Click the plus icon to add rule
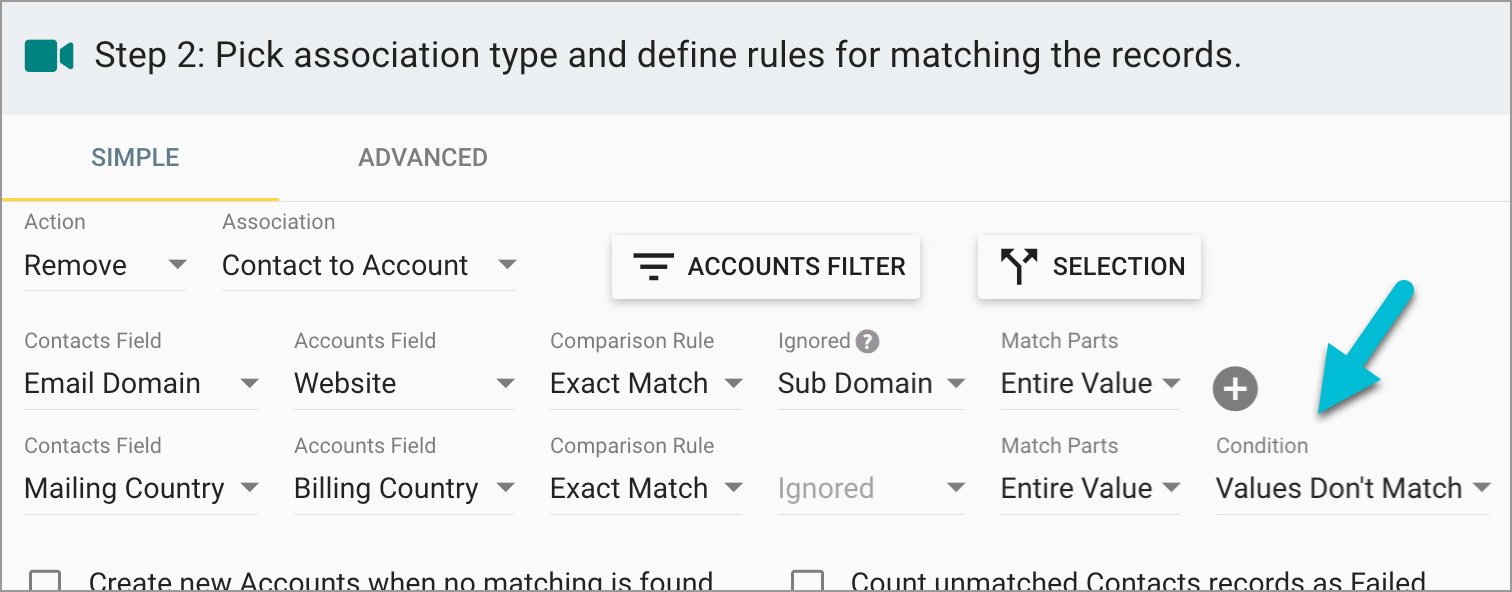 [1235, 388]
